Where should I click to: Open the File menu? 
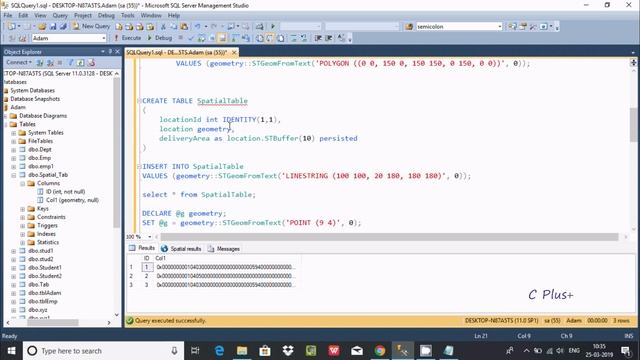[x=8, y=15]
